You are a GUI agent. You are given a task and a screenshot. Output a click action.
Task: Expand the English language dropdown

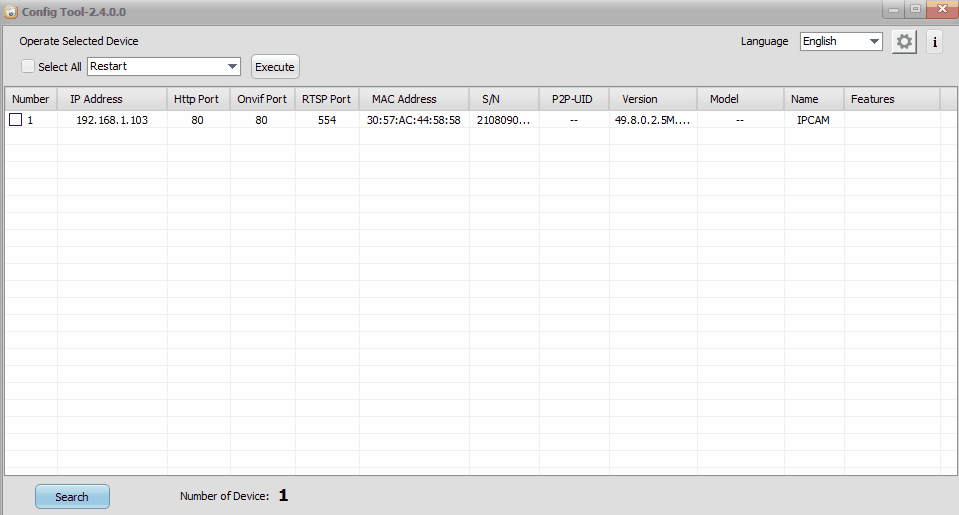point(841,41)
